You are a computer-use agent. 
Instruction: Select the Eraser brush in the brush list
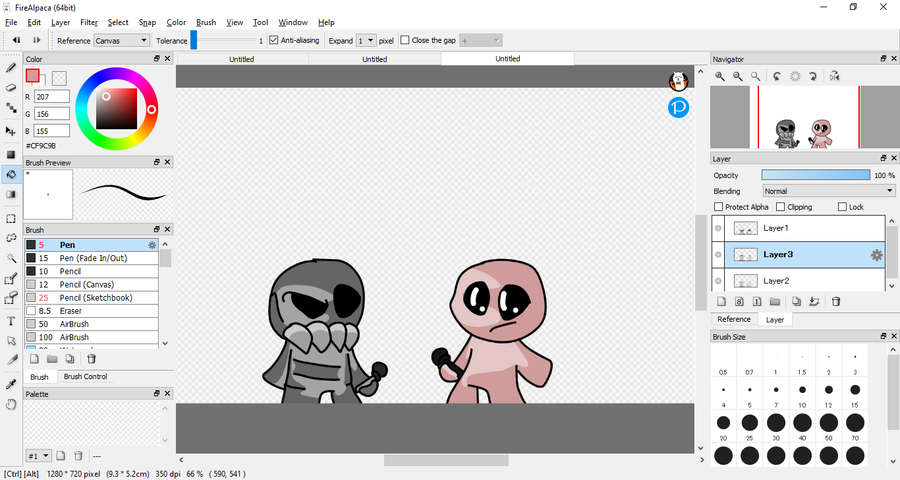click(x=92, y=311)
